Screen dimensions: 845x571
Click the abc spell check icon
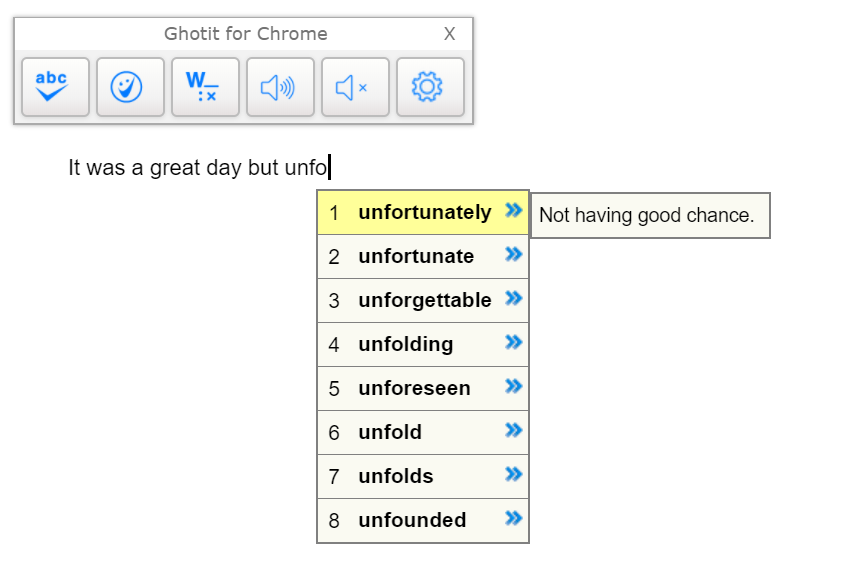[55, 88]
